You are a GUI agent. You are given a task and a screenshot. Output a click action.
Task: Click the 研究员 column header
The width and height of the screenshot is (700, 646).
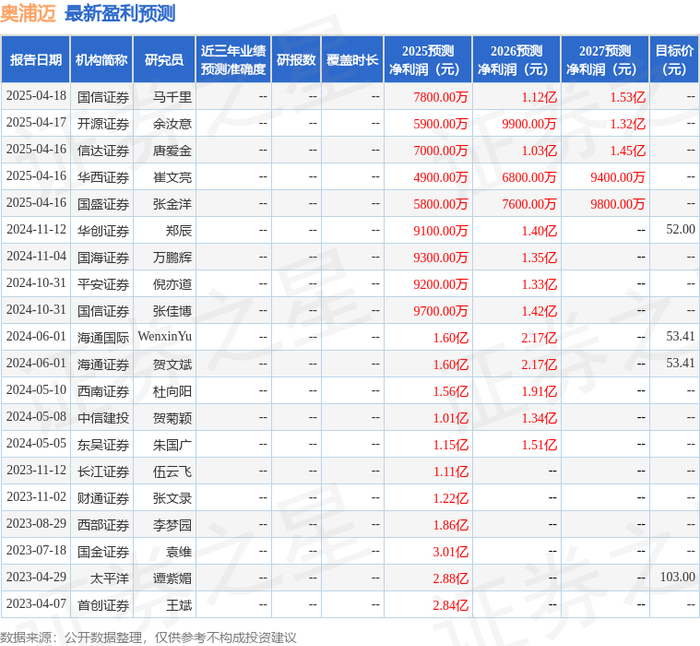pyautogui.click(x=164, y=59)
